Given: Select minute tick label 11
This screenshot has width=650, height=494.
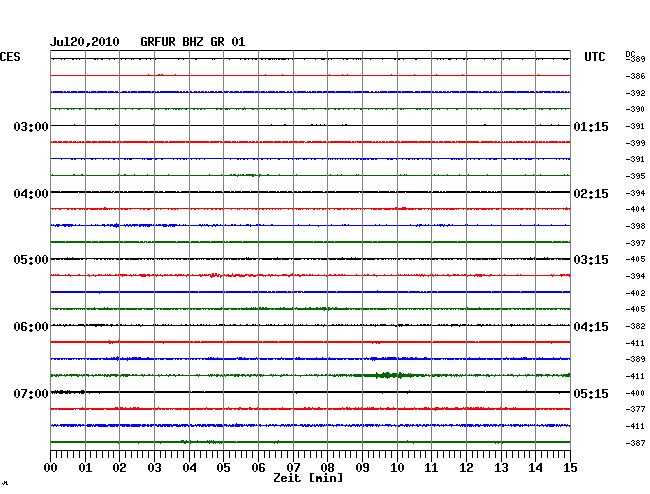Looking at the screenshot, I should (431, 467).
